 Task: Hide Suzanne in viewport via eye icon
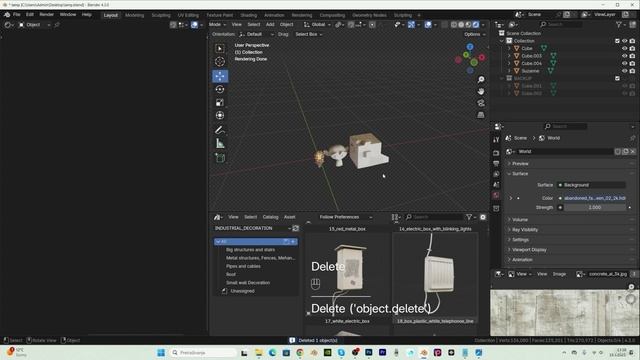click(624, 71)
